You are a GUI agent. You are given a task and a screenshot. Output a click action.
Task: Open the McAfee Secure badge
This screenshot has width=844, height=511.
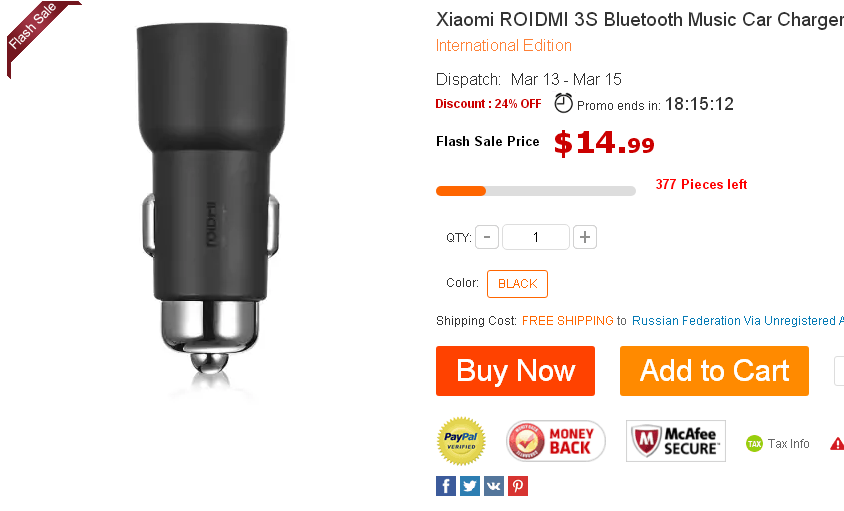point(676,441)
